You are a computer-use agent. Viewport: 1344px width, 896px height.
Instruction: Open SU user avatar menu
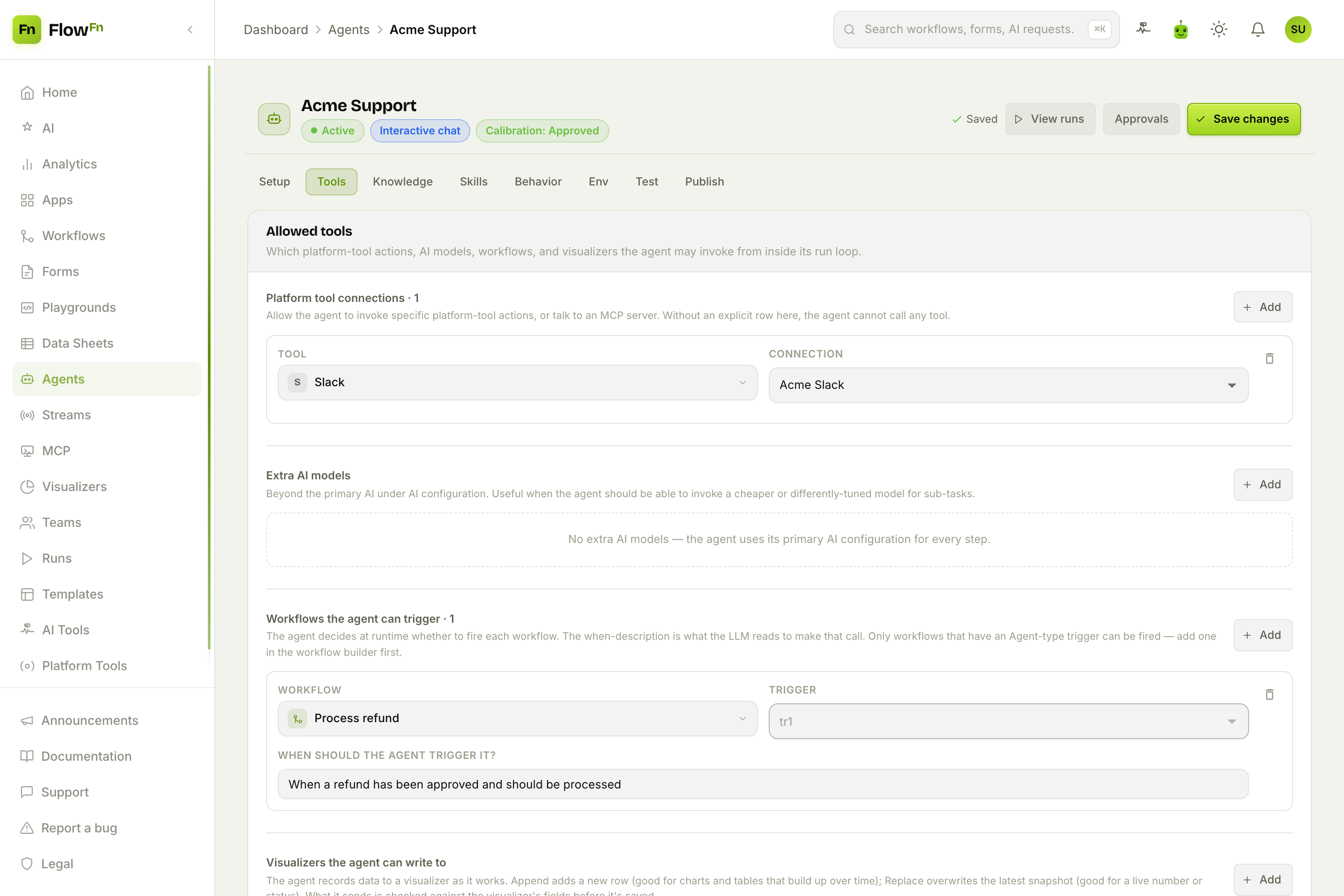click(x=1298, y=29)
